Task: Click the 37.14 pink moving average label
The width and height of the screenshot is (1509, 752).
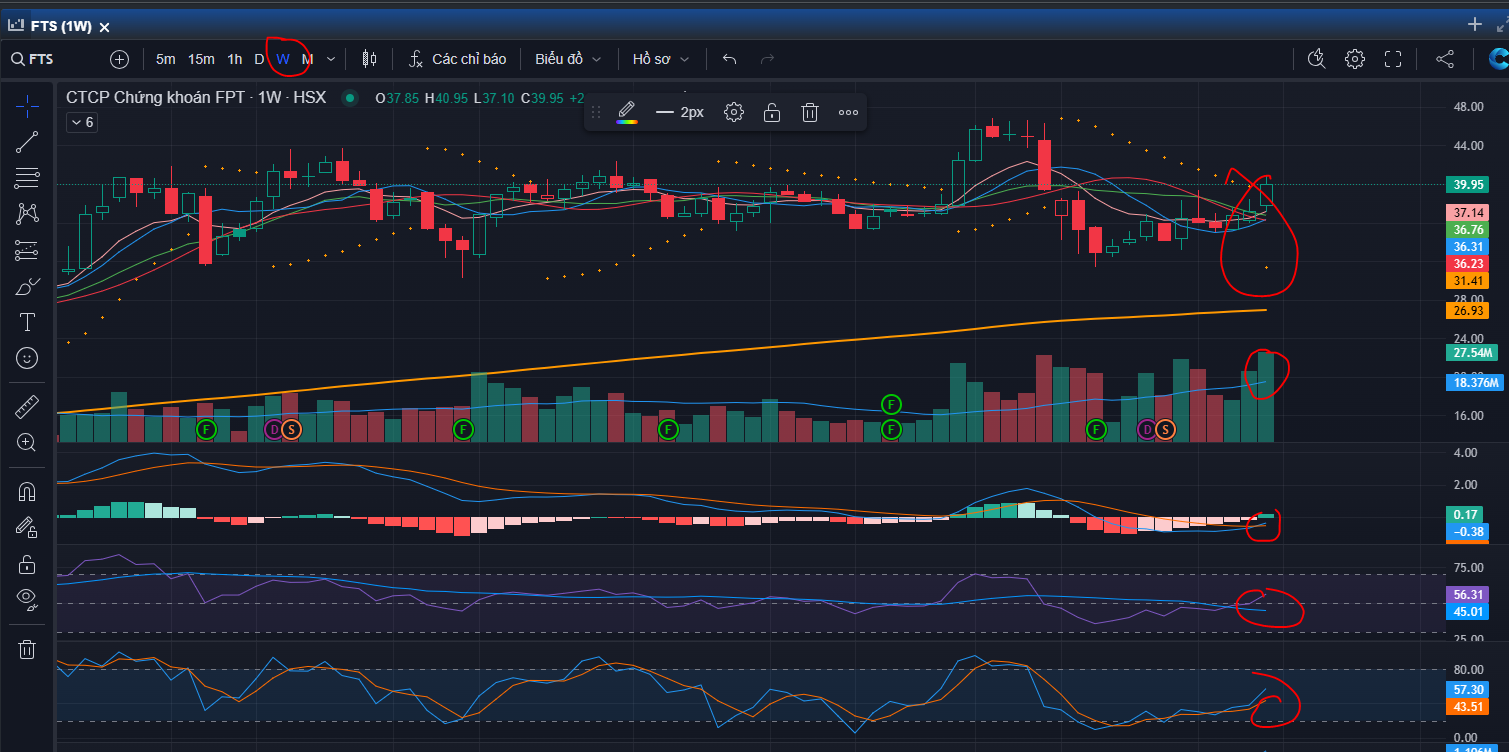Action: point(1468,212)
